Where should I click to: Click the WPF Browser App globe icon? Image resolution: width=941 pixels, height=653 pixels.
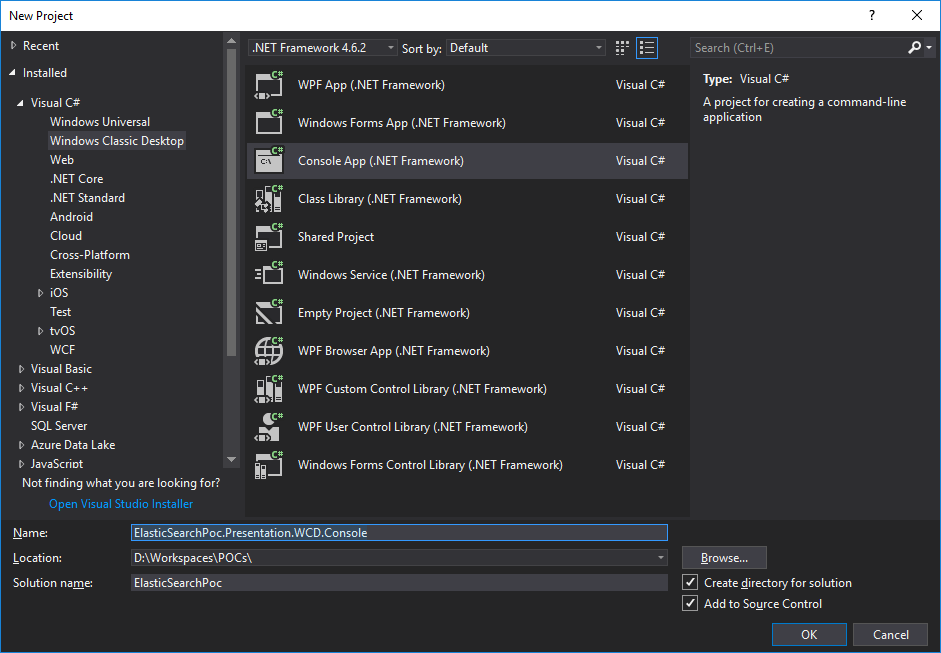click(268, 351)
